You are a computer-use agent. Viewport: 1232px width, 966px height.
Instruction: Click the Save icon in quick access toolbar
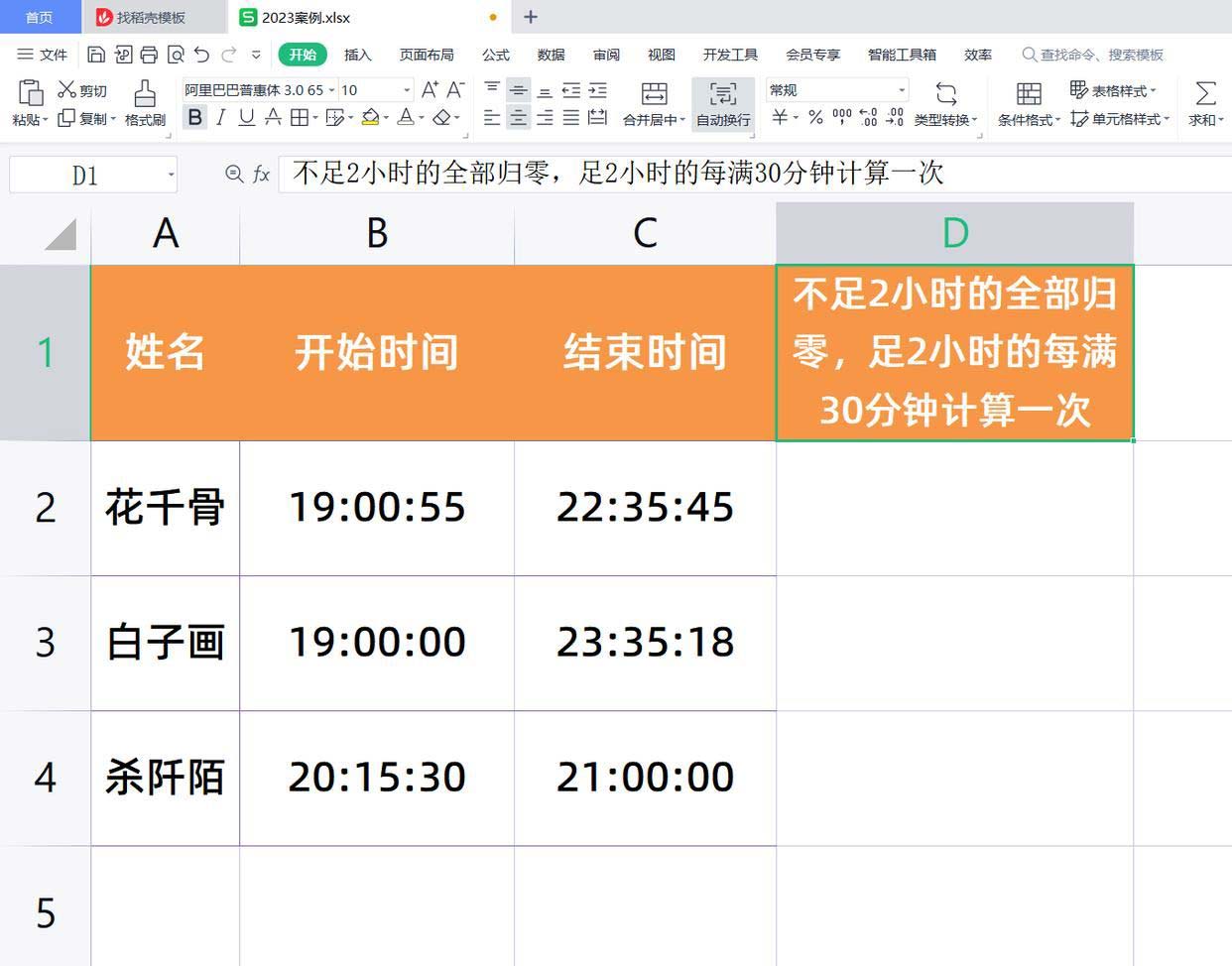[x=96, y=55]
